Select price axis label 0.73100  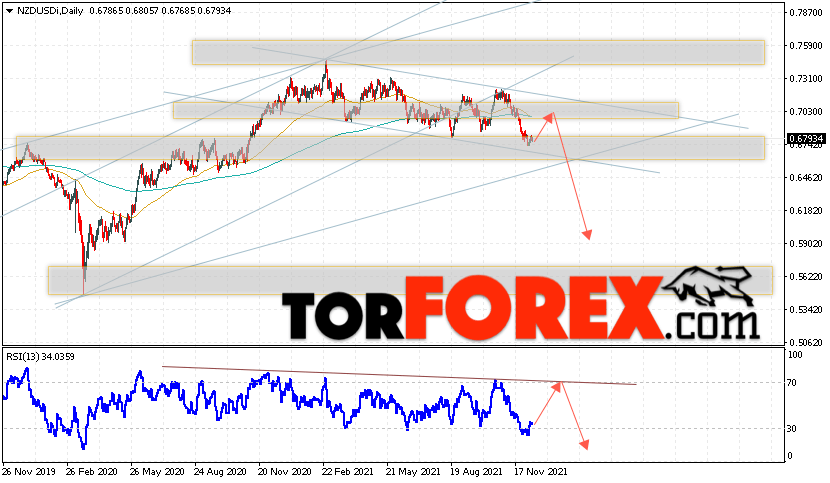pos(806,79)
